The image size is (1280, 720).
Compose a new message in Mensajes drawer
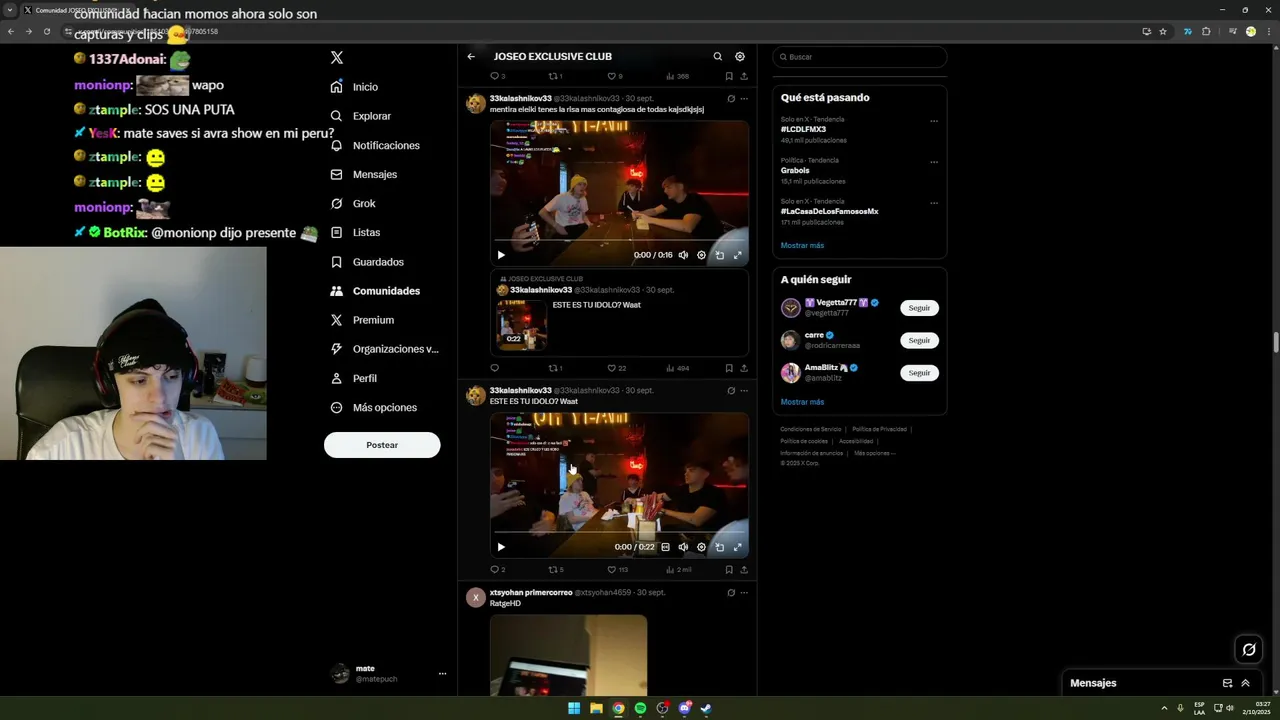point(1227,683)
